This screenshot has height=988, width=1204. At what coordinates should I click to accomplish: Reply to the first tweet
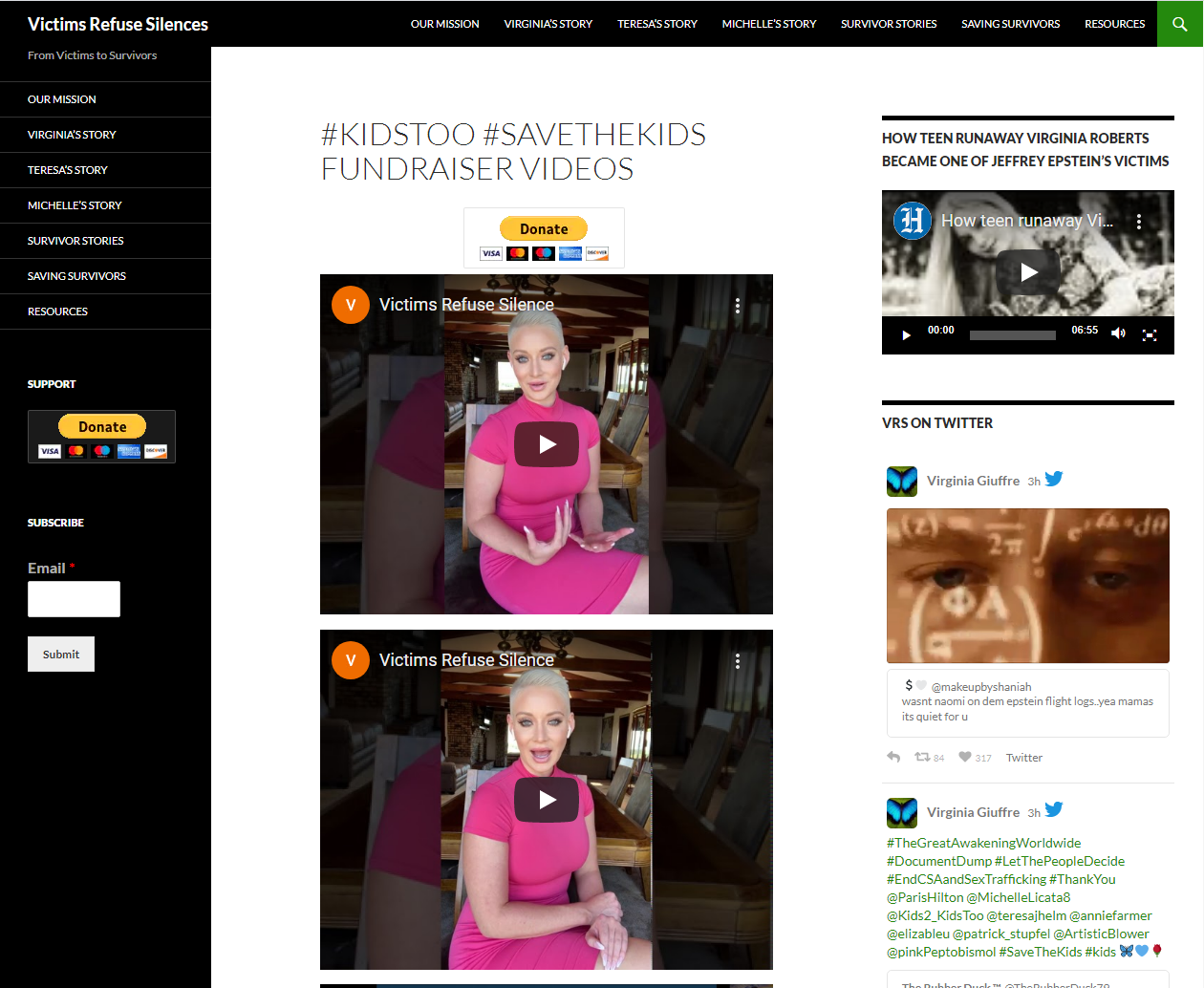point(893,757)
